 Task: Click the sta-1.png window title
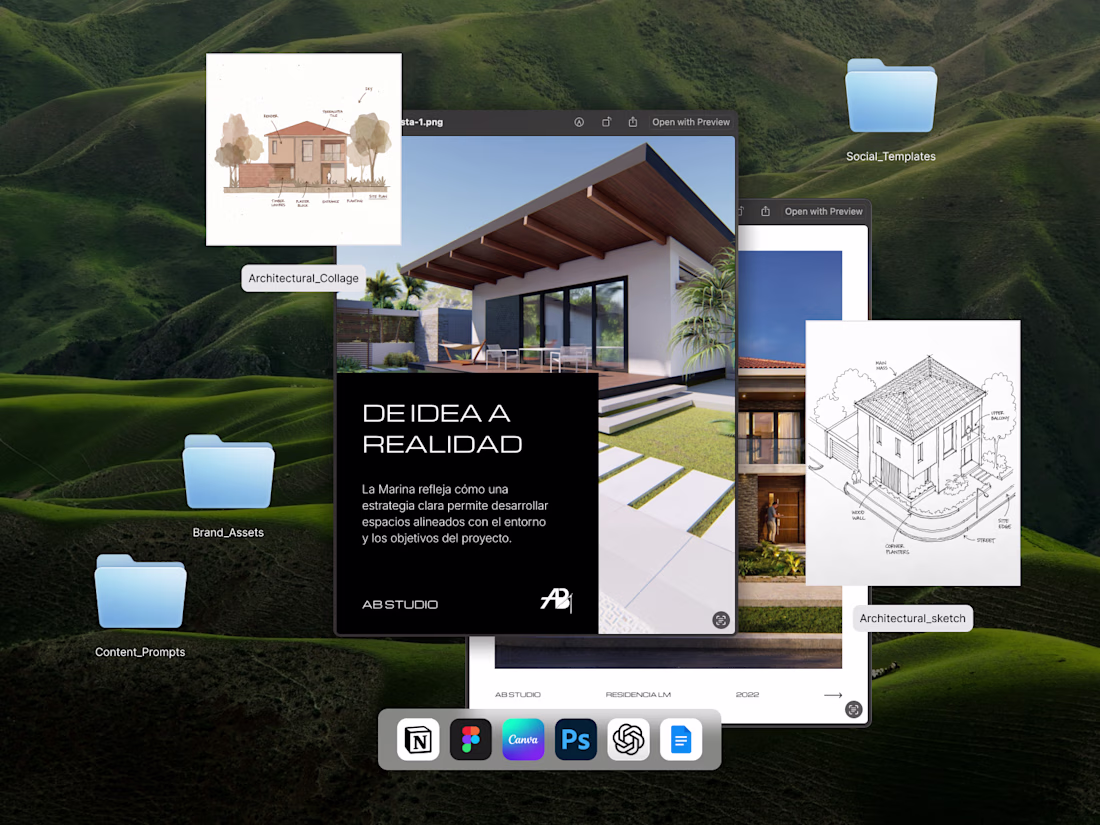click(422, 122)
